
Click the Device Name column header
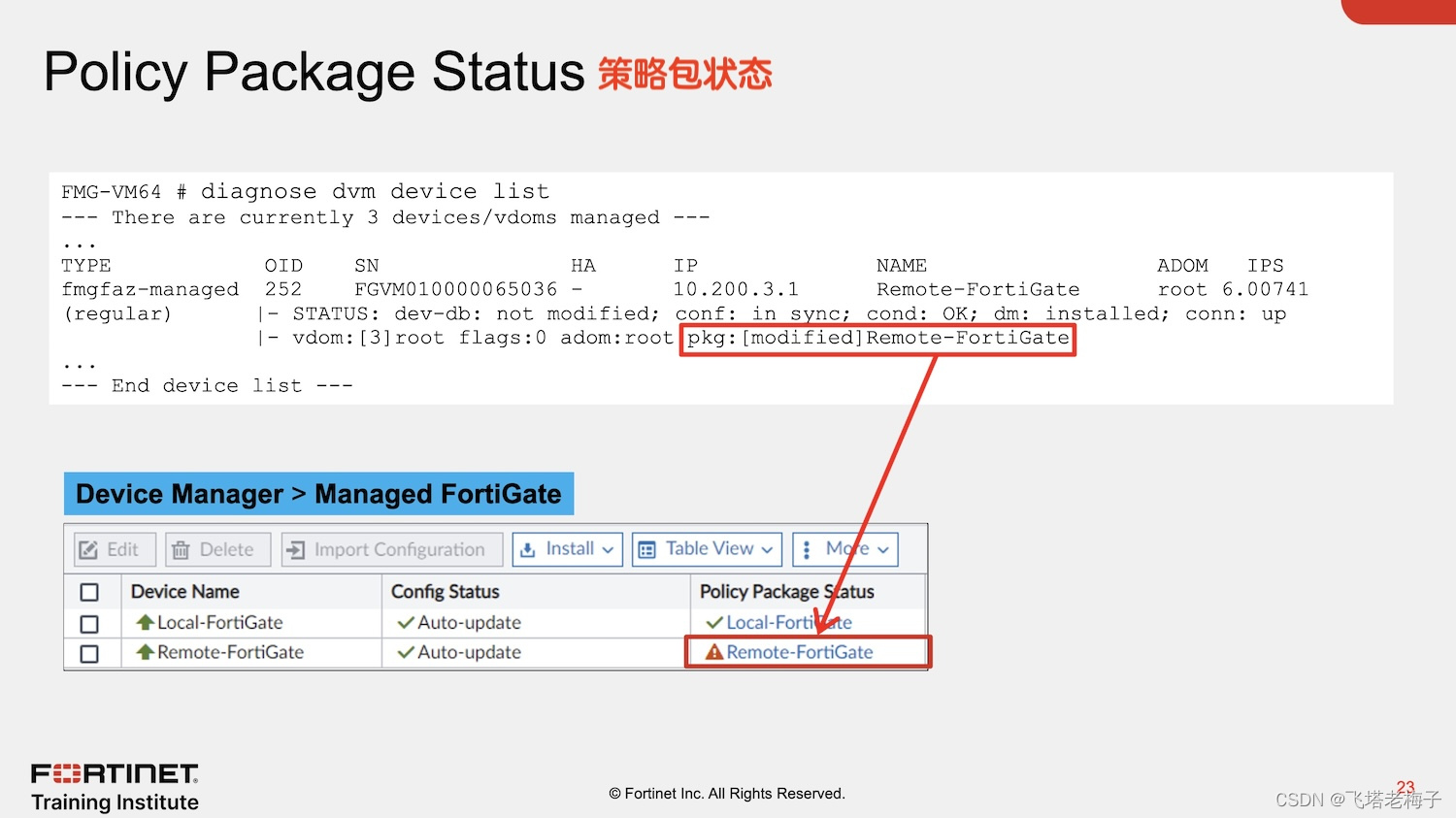(x=184, y=592)
